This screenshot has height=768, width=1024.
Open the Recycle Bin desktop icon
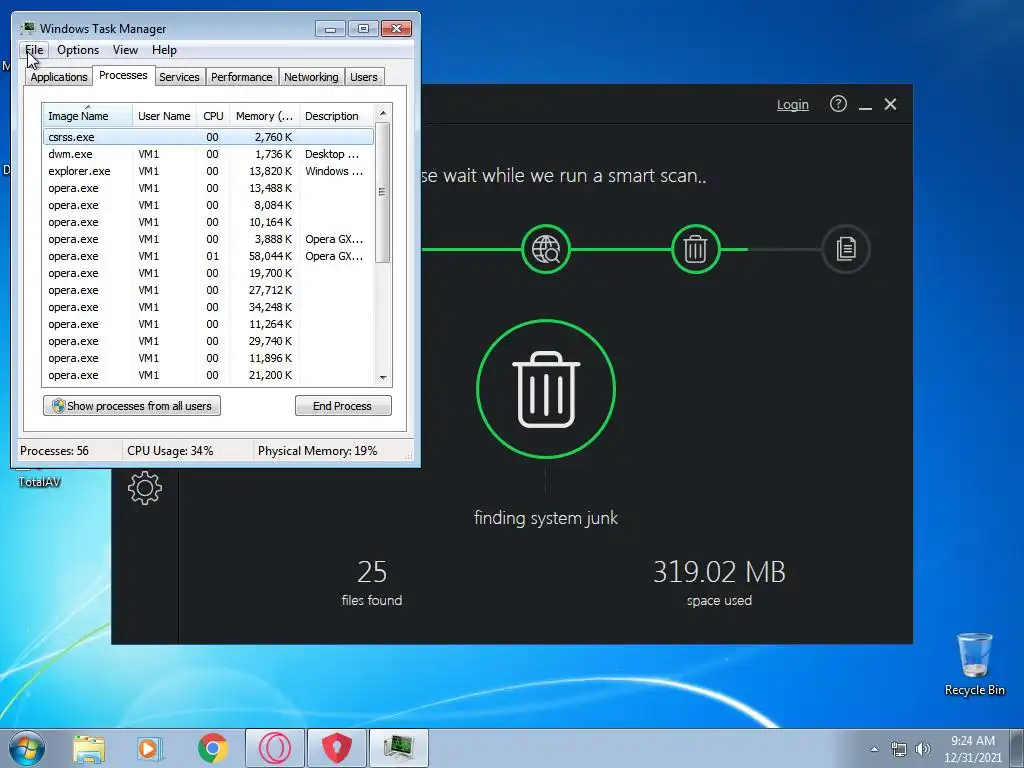(x=974, y=664)
